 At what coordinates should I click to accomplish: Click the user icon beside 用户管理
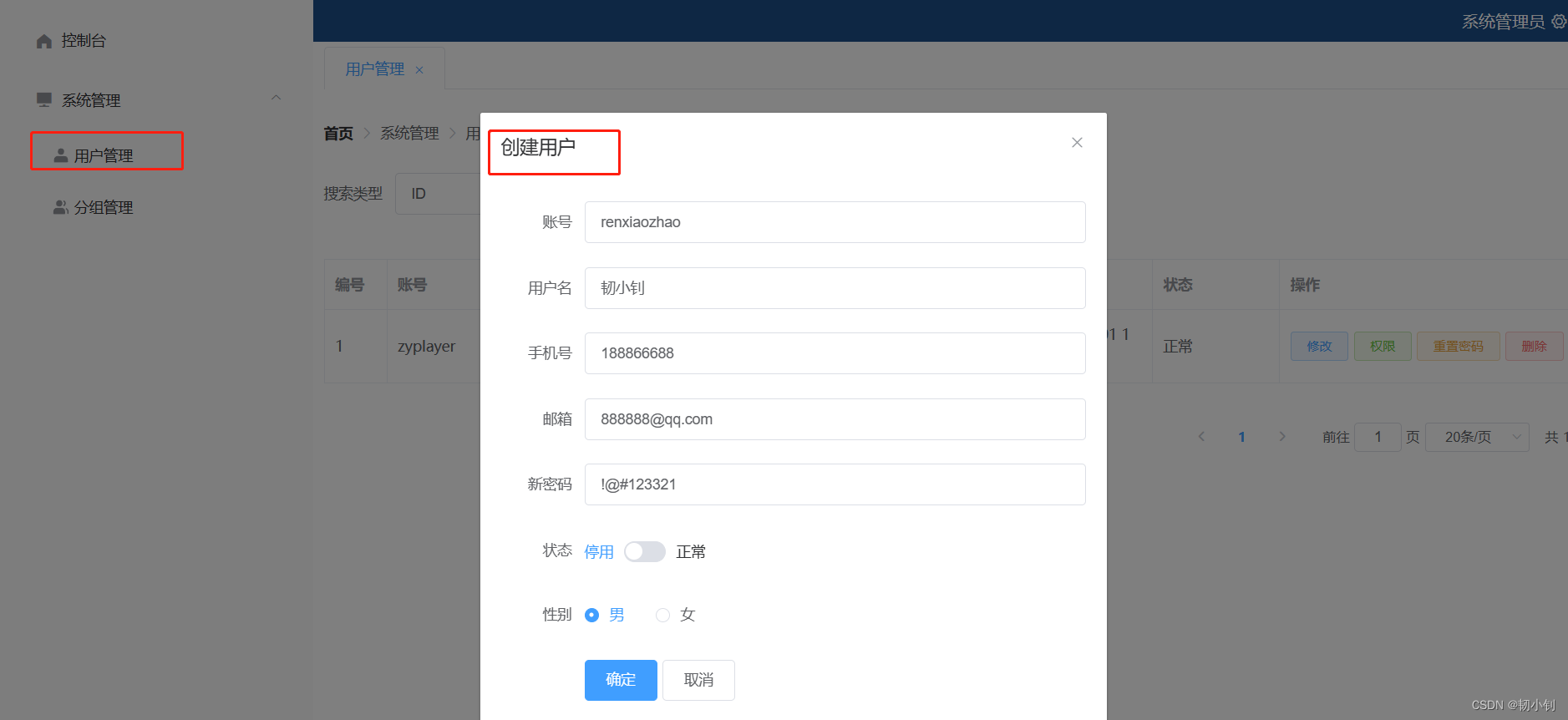tap(60, 155)
